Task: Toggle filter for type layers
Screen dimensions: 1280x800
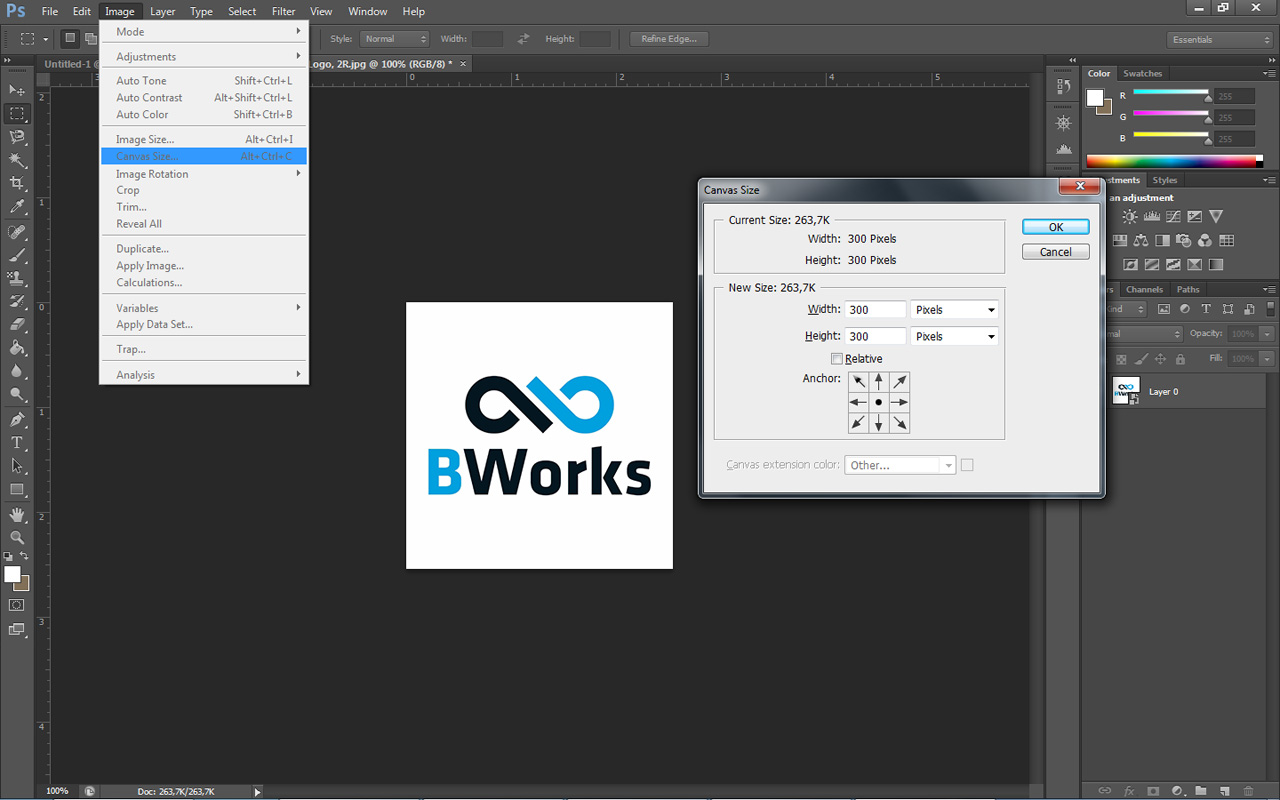Action: [1206, 309]
